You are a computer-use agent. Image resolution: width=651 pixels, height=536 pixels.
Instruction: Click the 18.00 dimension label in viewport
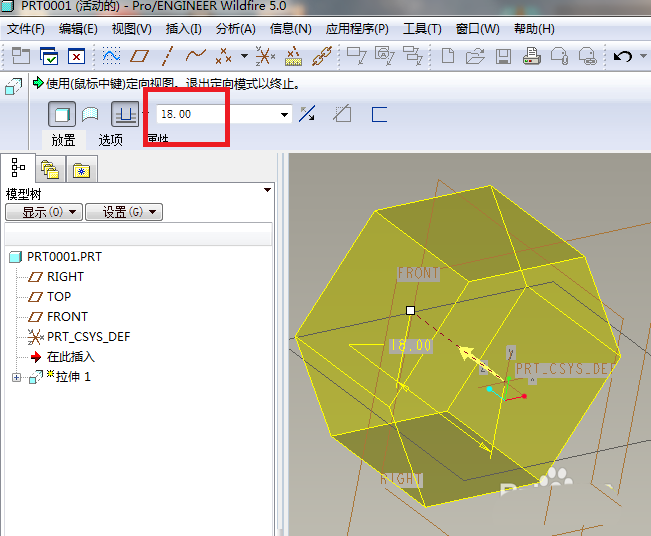click(x=411, y=345)
